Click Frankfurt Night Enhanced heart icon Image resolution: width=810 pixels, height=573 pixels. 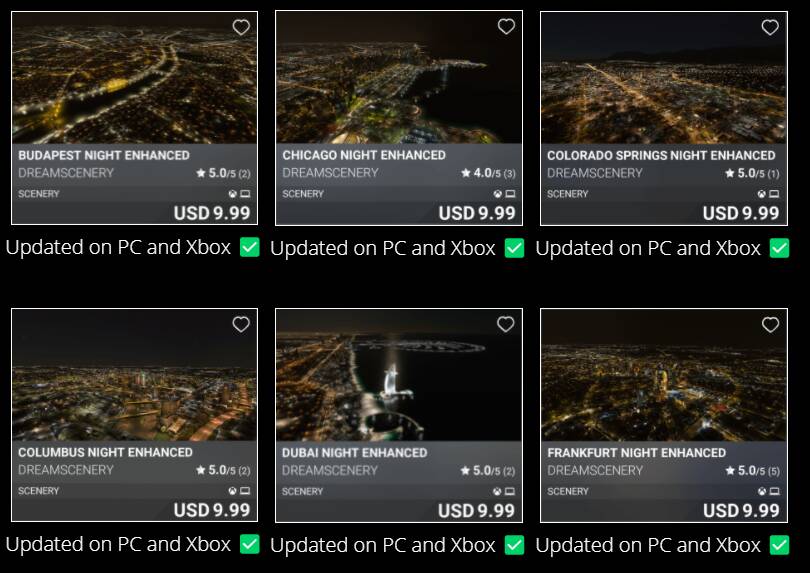770,324
